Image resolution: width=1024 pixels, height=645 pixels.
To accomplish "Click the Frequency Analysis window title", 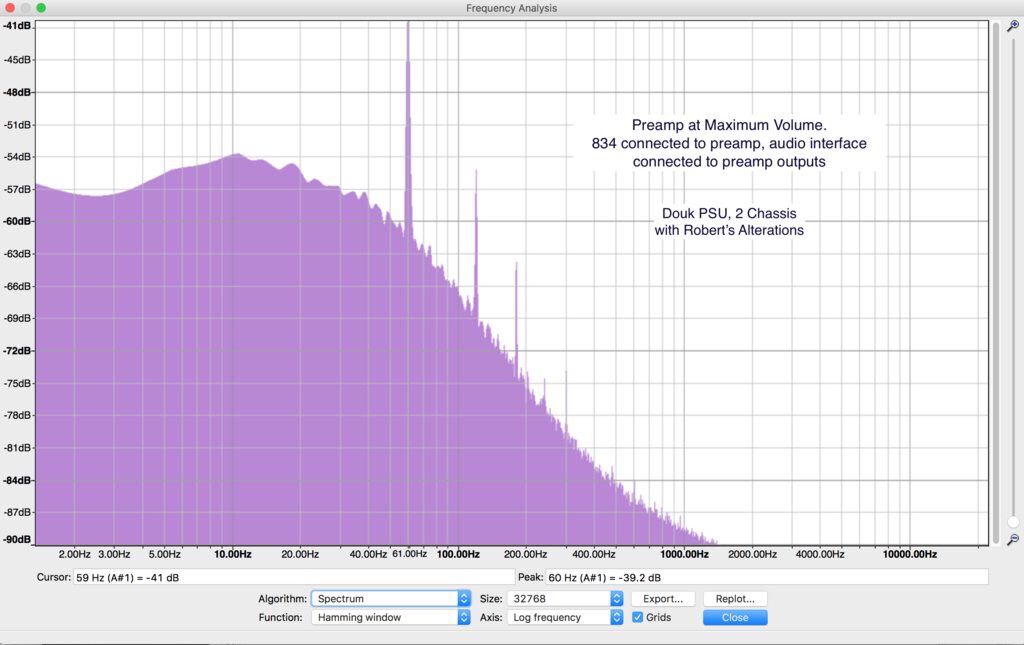I will pyautogui.click(x=511, y=8).
